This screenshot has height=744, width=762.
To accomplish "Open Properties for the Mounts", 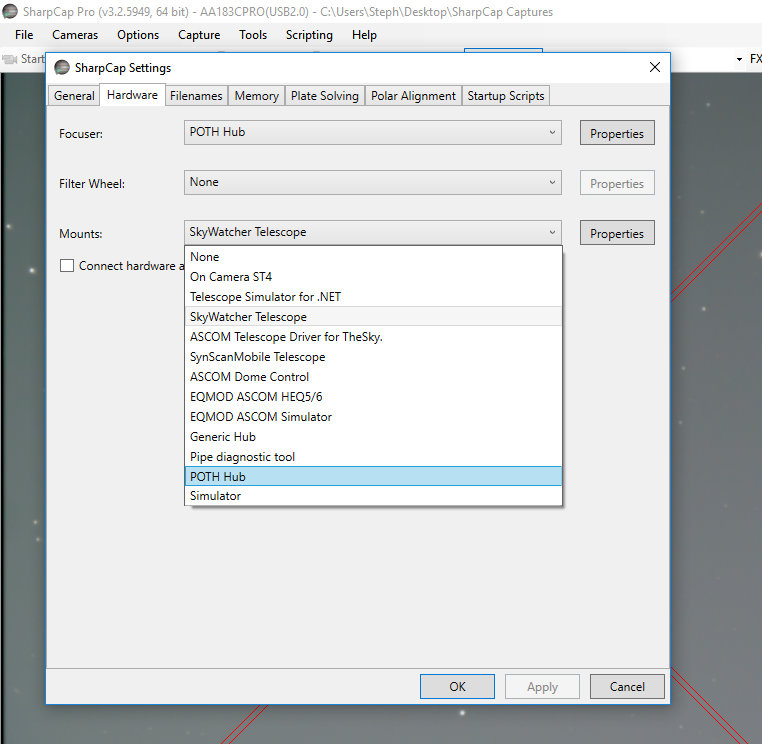I will tap(617, 233).
